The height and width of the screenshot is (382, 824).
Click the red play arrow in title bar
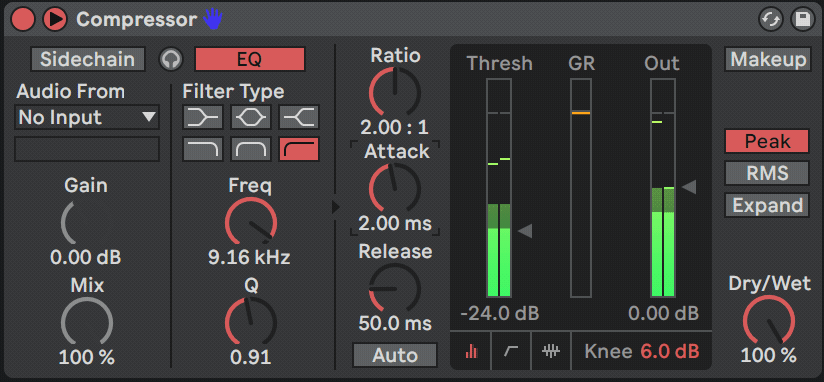coord(55,19)
